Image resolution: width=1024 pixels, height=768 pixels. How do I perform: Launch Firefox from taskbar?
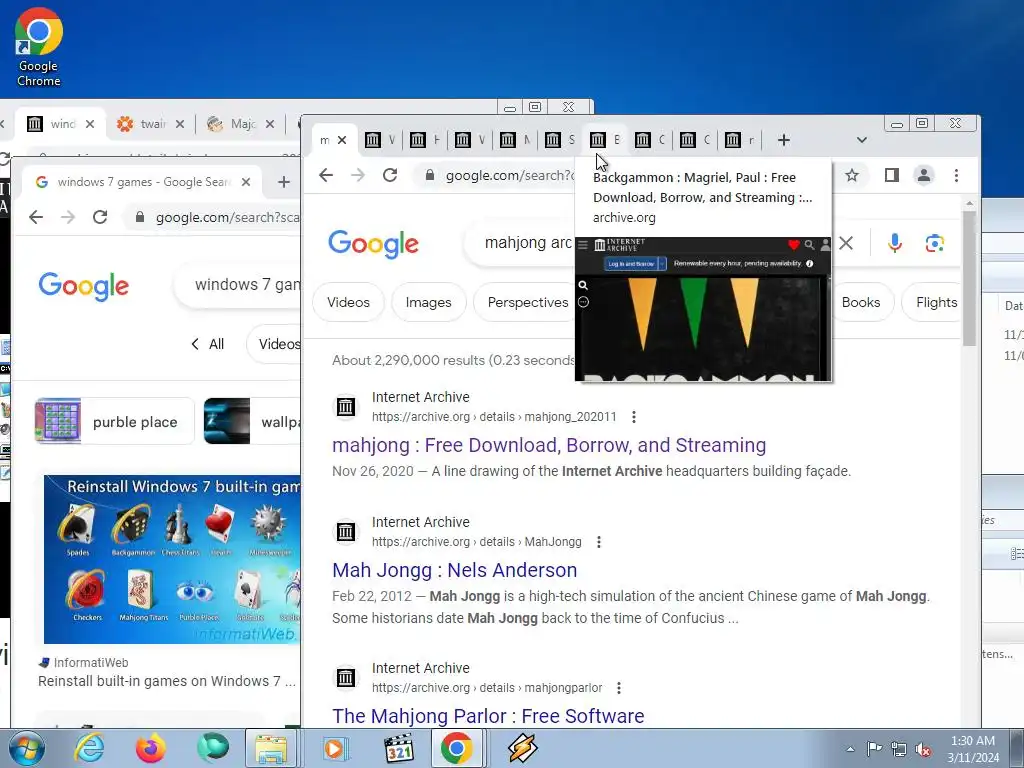click(151, 748)
